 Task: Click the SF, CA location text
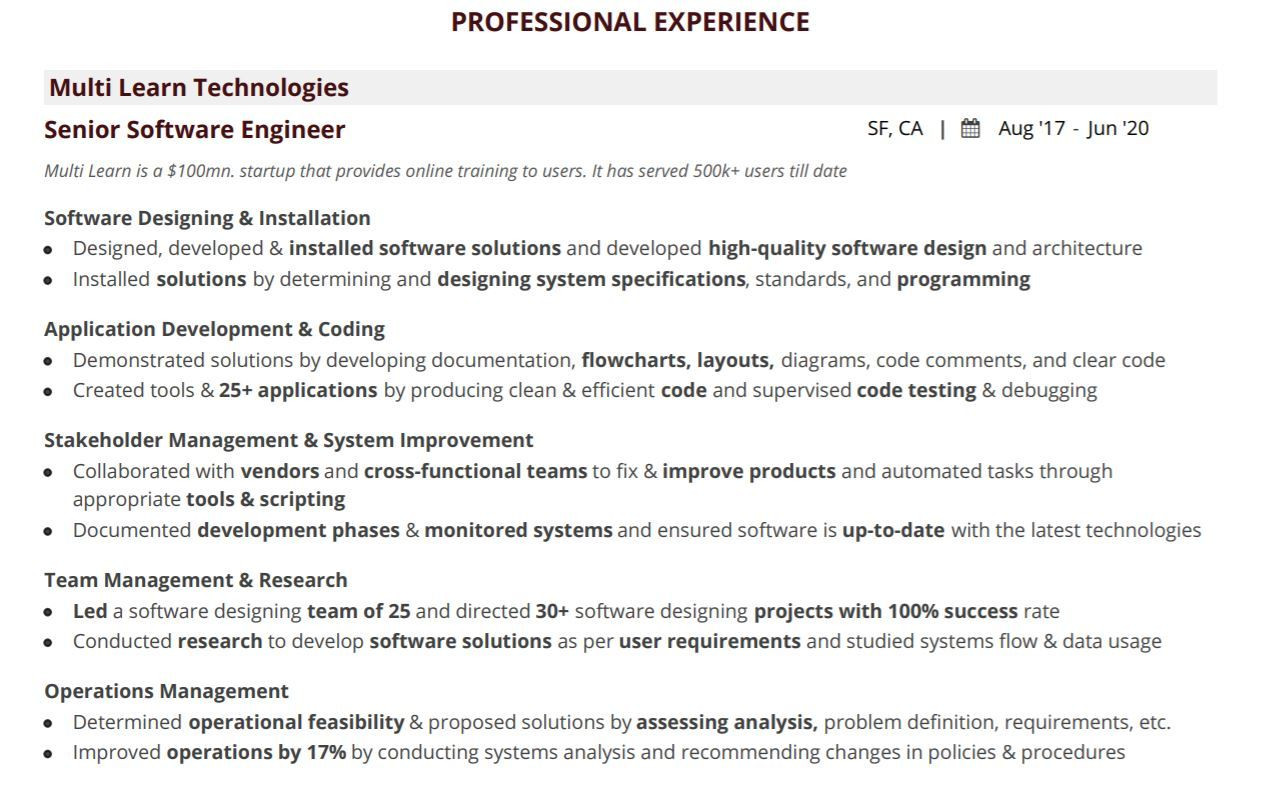(x=895, y=128)
